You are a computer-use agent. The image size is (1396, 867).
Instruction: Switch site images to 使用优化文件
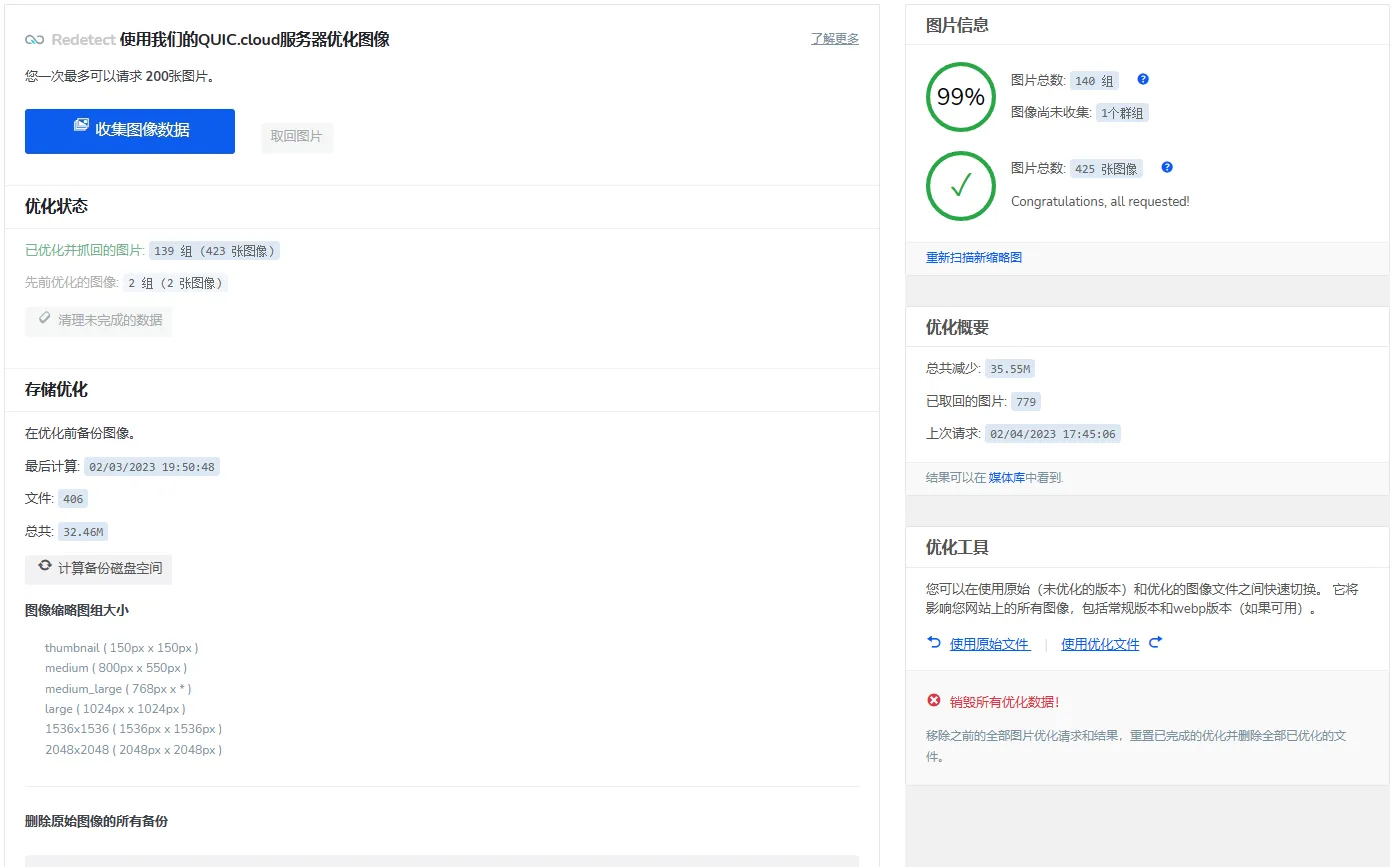1099,643
